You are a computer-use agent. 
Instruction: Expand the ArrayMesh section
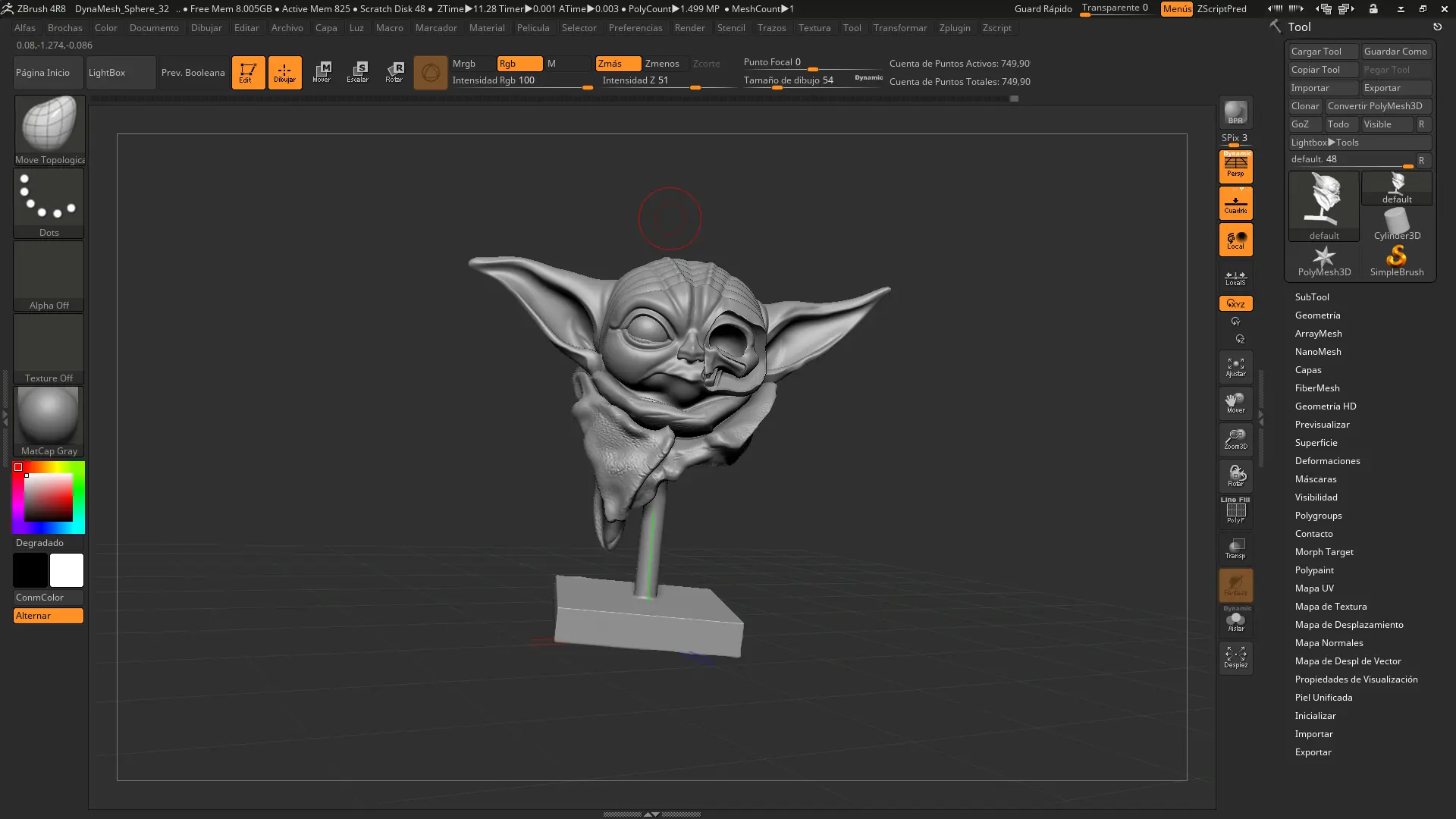[1318, 334]
